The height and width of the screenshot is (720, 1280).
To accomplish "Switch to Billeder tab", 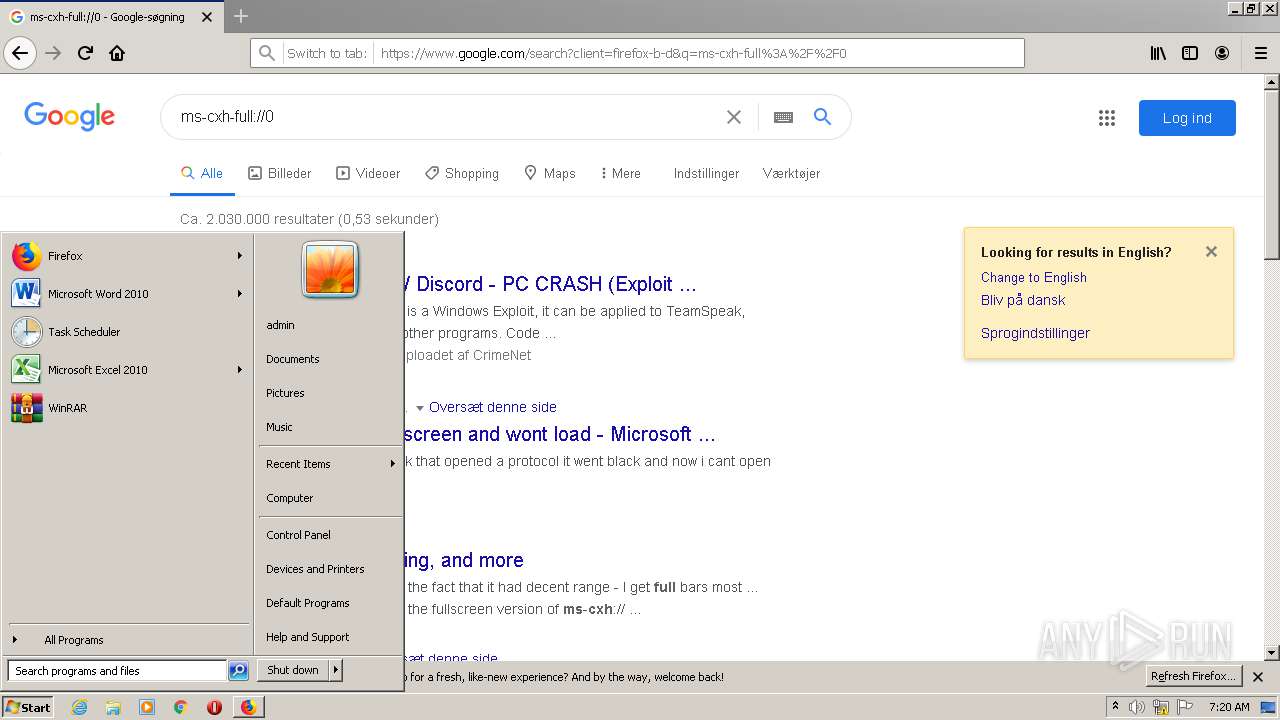I will click(x=280, y=173).
